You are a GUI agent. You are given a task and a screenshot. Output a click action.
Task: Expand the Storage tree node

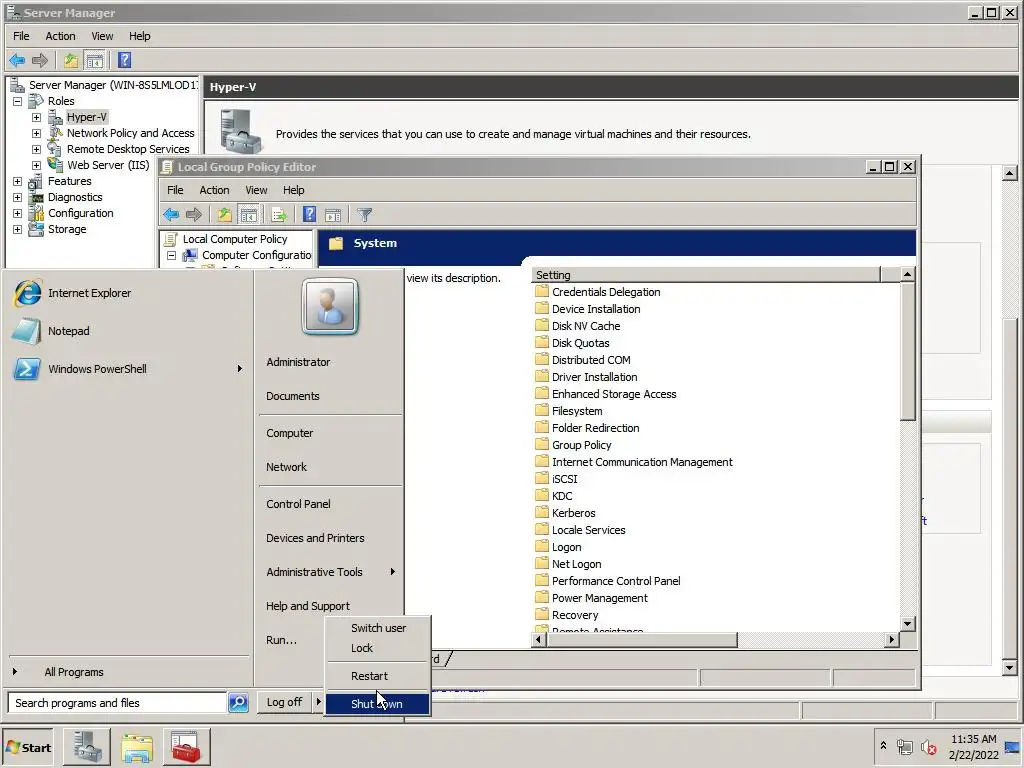click(x=18, y=229)
